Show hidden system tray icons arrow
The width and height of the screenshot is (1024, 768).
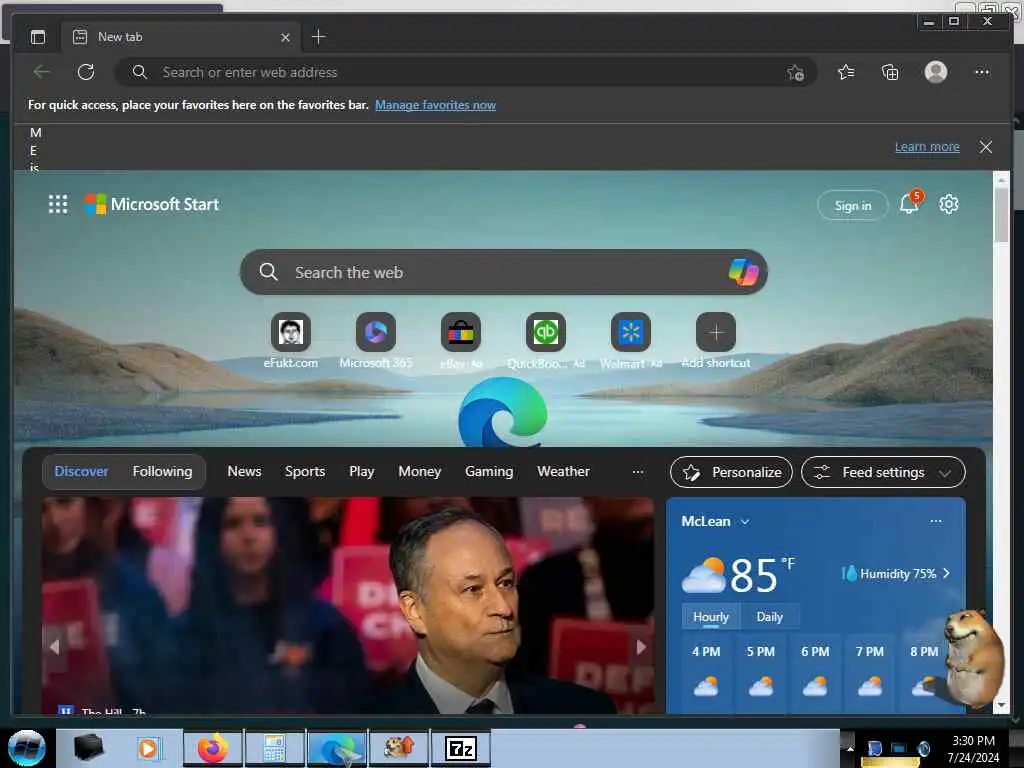click(850, 748)
